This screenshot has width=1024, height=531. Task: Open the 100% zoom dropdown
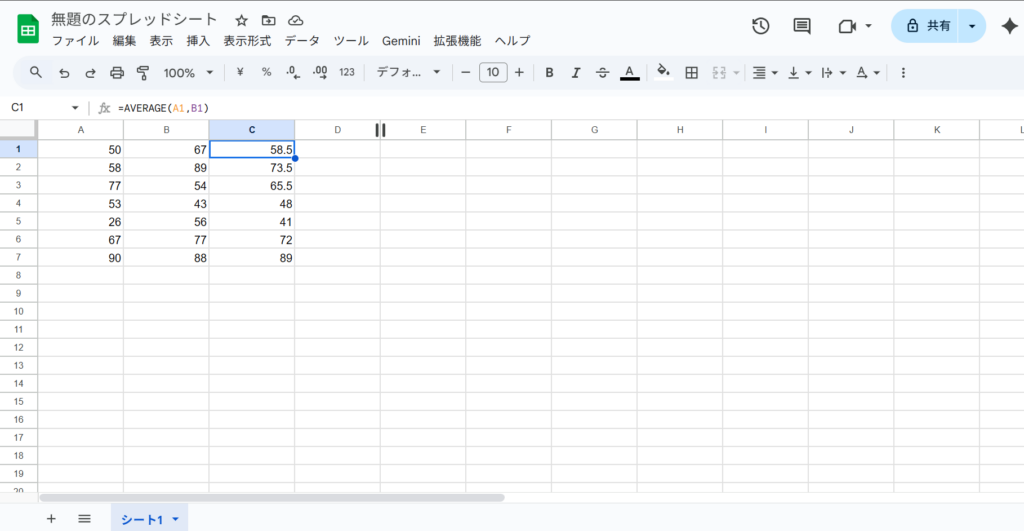click(188, 73)
